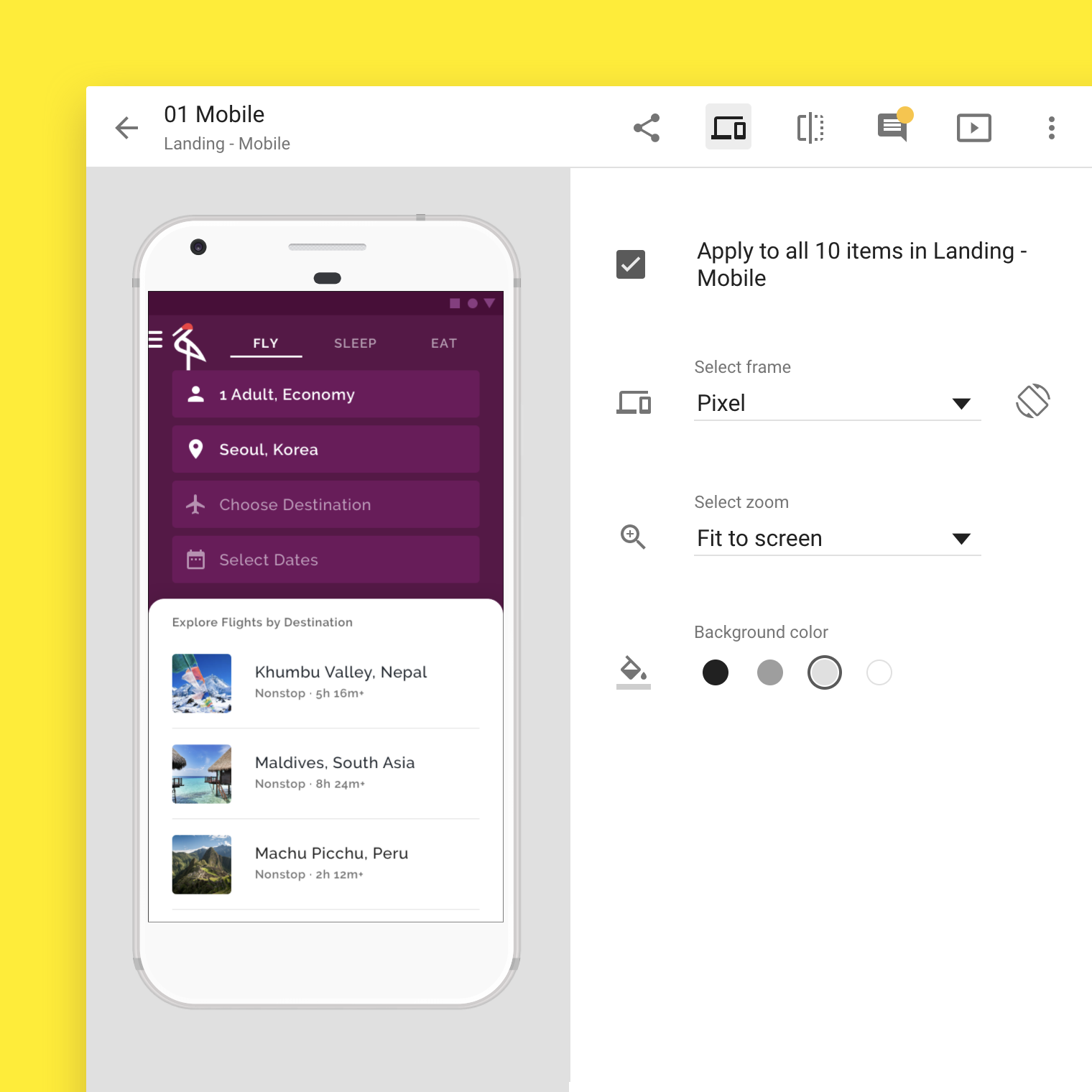Viewport: 1092px width, 1092px height.
Task: Click the Seoul, Korea origin field
Action: pyautogui.click(x=325, y=449)
